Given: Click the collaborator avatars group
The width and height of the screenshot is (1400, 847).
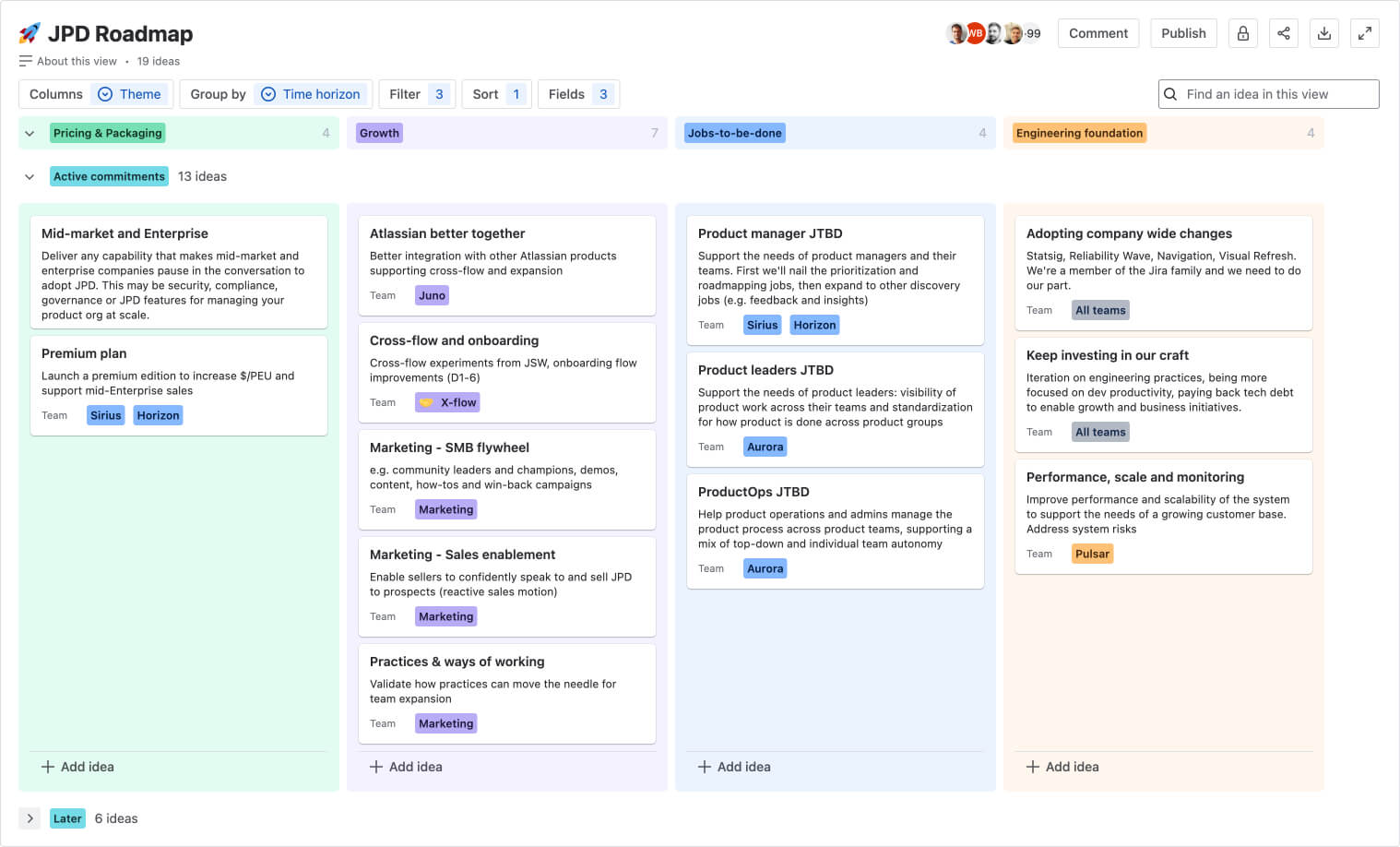Looking at the screenshot, I should (x=993, y=33).
